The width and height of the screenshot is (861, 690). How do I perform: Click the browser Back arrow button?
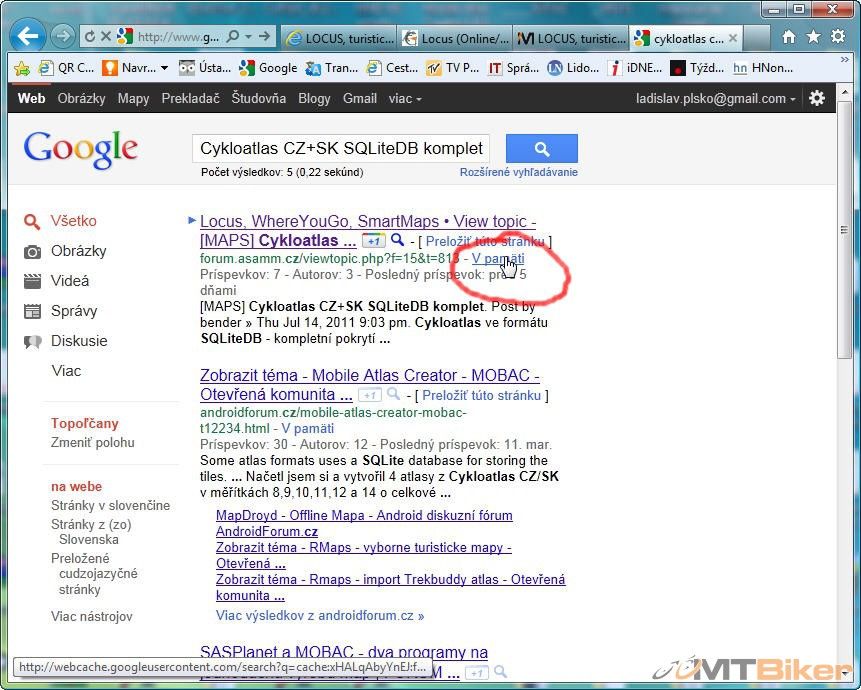28,37
